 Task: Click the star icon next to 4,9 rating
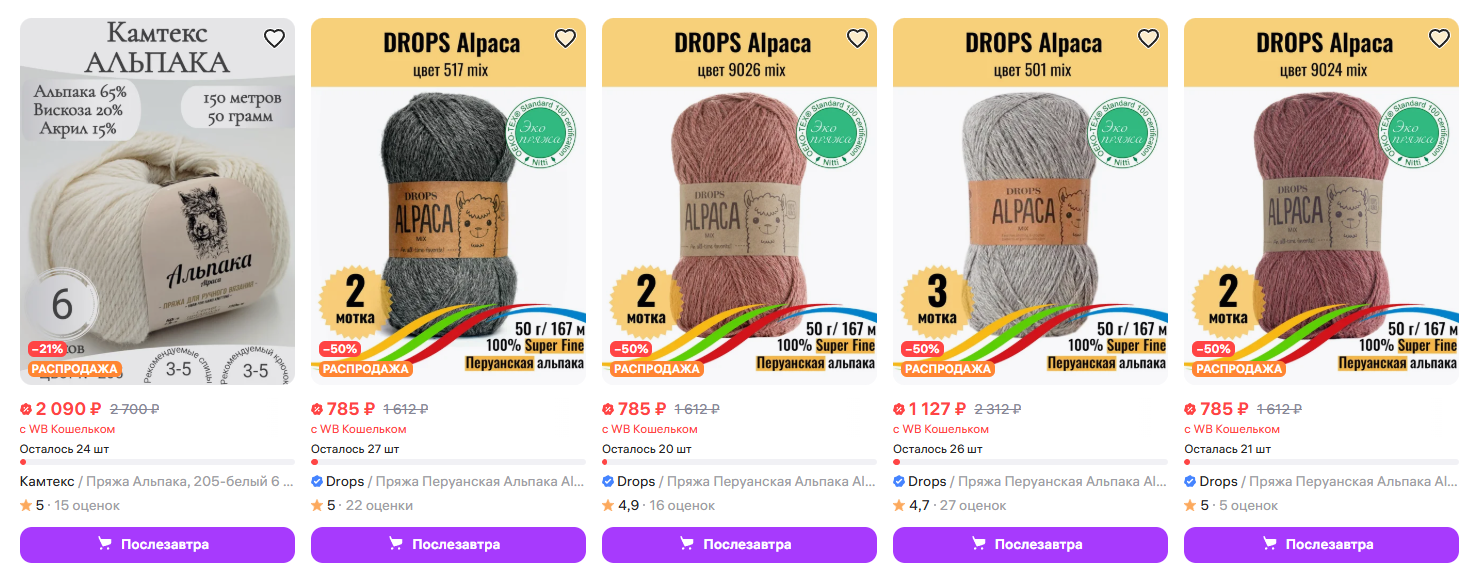click(608, 505)
